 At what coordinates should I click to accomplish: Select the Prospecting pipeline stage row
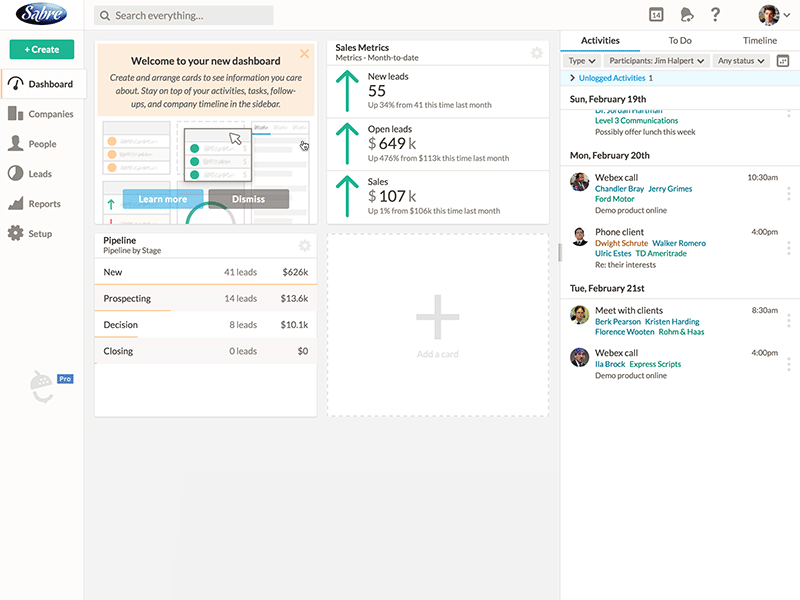point(206,298)
